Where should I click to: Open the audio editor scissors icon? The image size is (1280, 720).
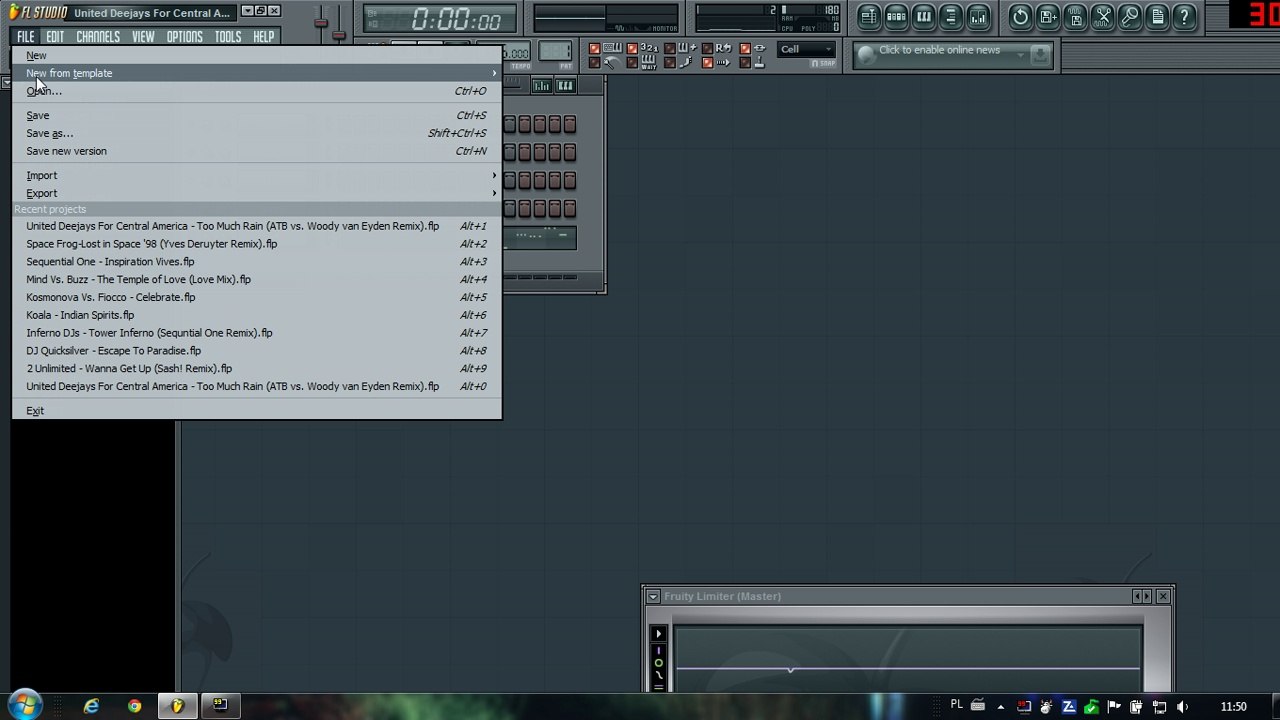click(x=1102, y=17)
